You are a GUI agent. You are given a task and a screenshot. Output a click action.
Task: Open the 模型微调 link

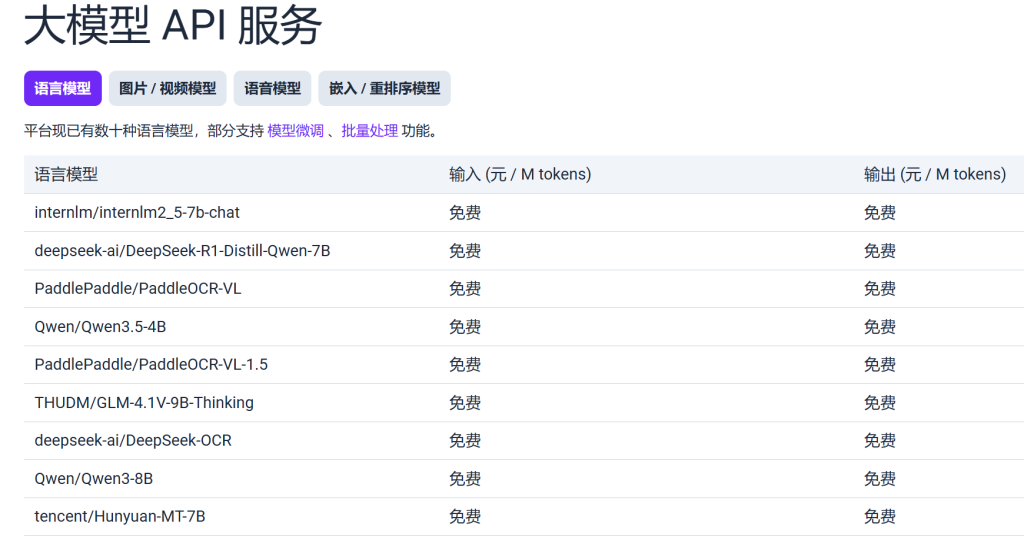(x=295, y=131)
